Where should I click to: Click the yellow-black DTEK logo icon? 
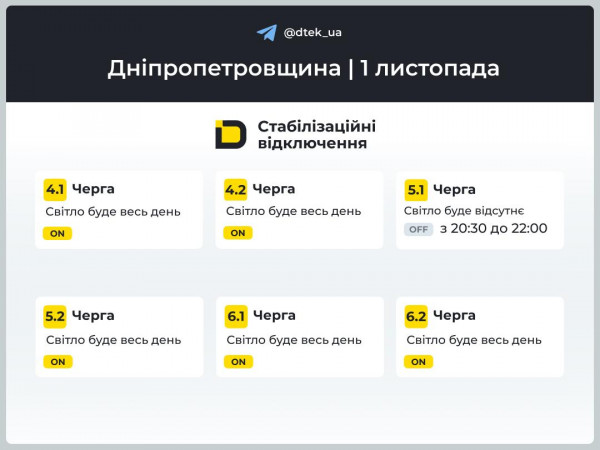tap(230, 134)
